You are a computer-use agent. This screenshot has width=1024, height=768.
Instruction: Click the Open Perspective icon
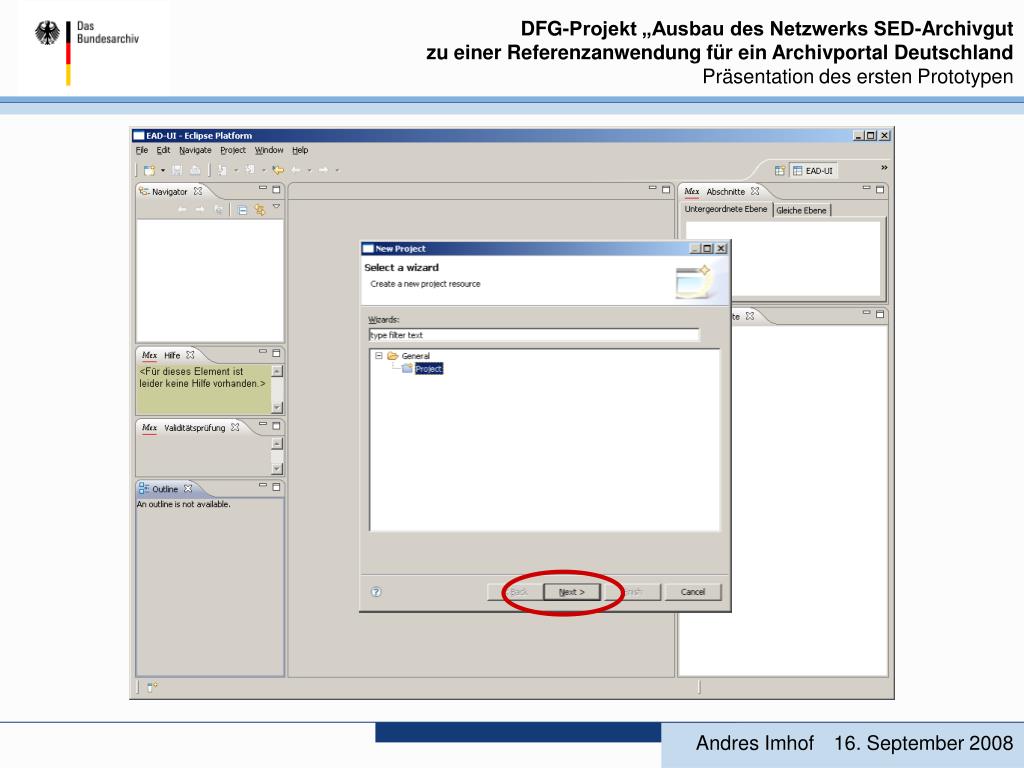tap(780, 170)
